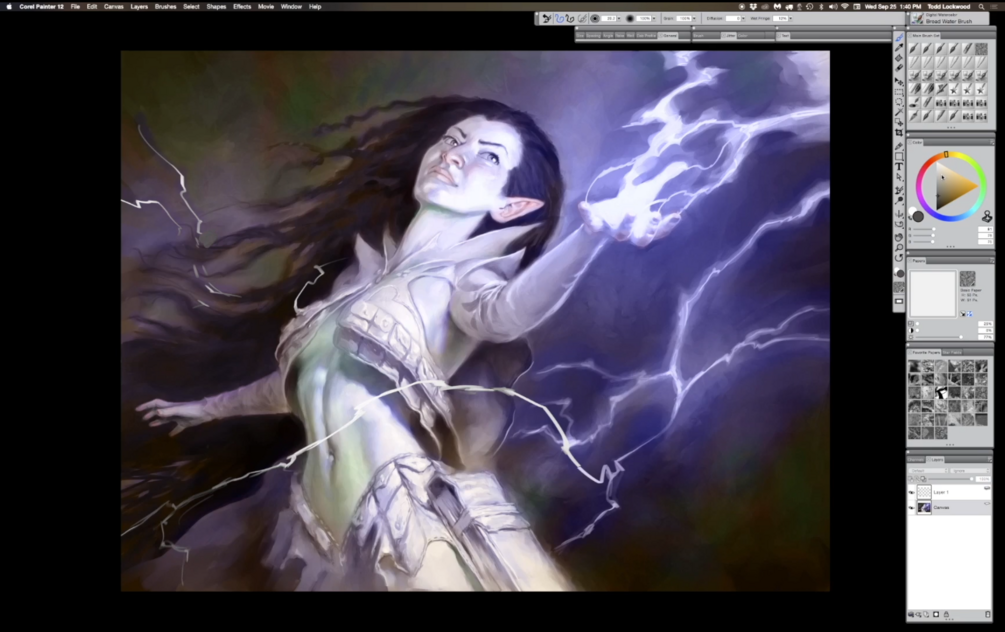This screenshot has width=1005, height=632.
Task: Select the Lasso tool
Action: pos(899,102)
